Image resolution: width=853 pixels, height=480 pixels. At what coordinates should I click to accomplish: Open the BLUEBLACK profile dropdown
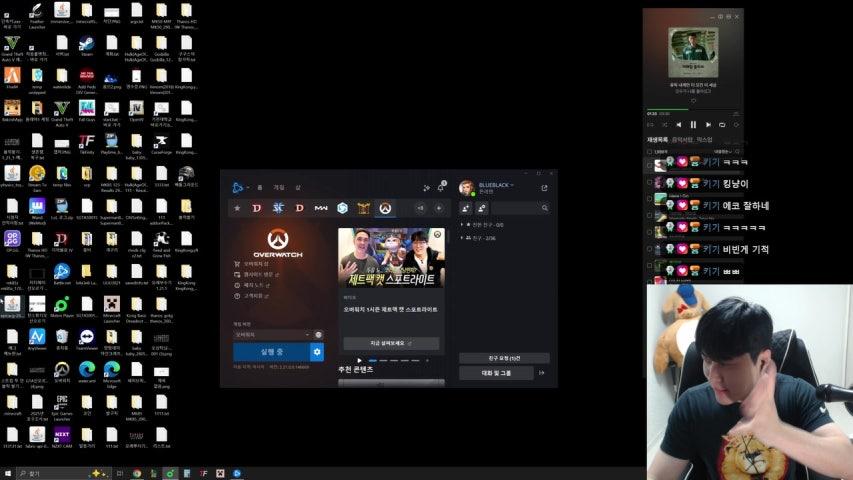496,186
